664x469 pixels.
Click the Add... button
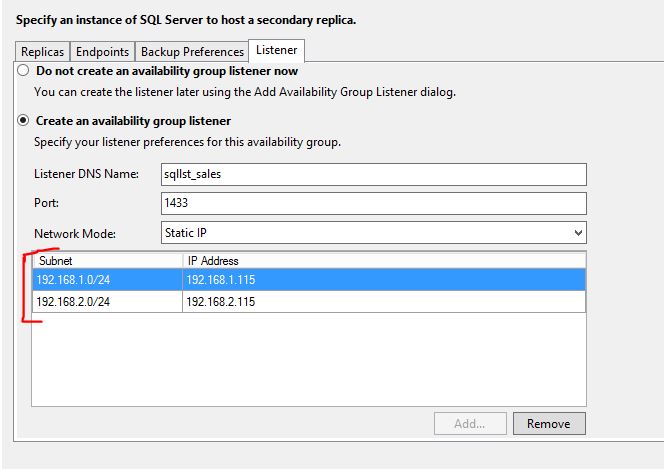pyautogui.click(x=470, y=423)
